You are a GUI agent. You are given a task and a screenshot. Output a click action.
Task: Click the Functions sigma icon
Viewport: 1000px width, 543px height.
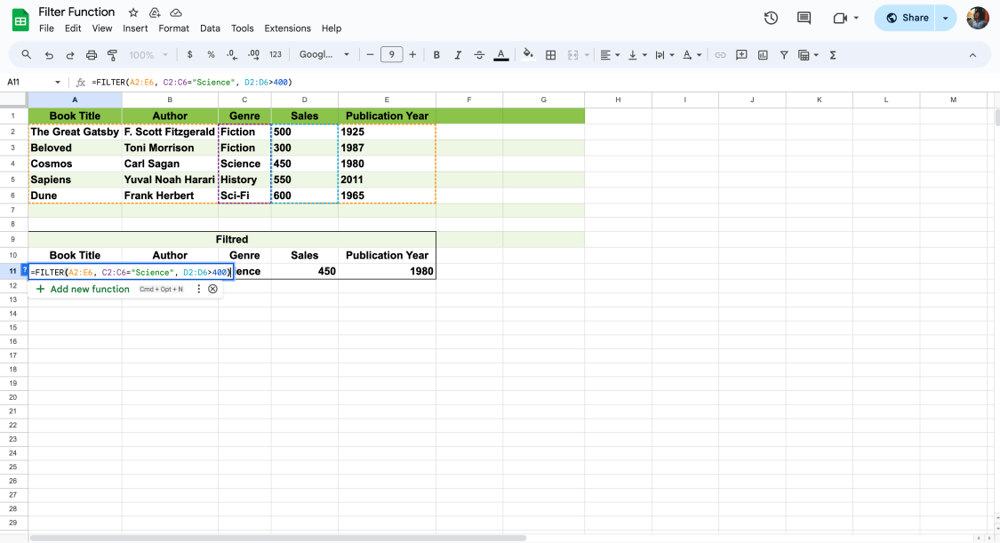pos(833,55)
